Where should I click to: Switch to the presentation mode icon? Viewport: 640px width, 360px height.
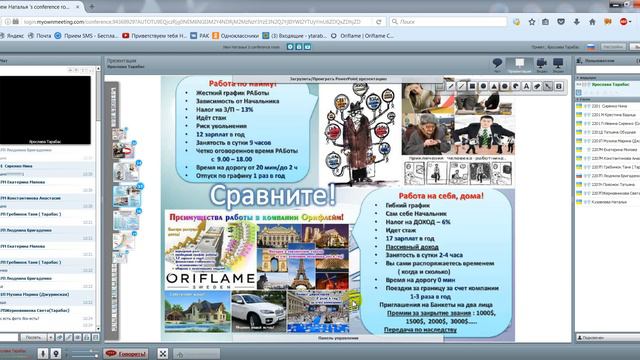coord(520,64)
